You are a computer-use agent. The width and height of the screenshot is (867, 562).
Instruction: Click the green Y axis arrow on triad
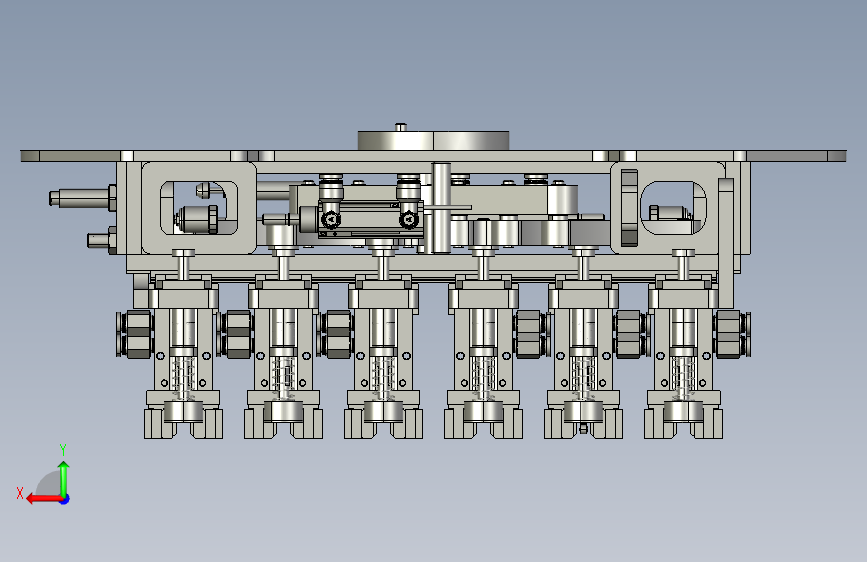click(x=64, y=478)
